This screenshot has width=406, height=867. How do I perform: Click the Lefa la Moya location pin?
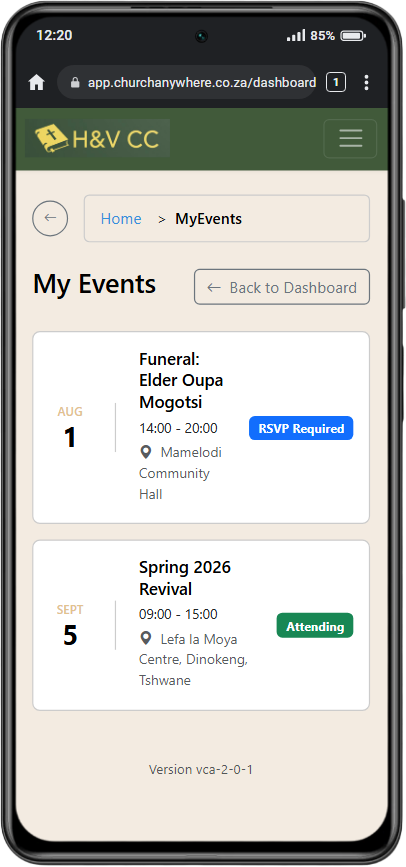pyautogui.click(x=145, y=639)
